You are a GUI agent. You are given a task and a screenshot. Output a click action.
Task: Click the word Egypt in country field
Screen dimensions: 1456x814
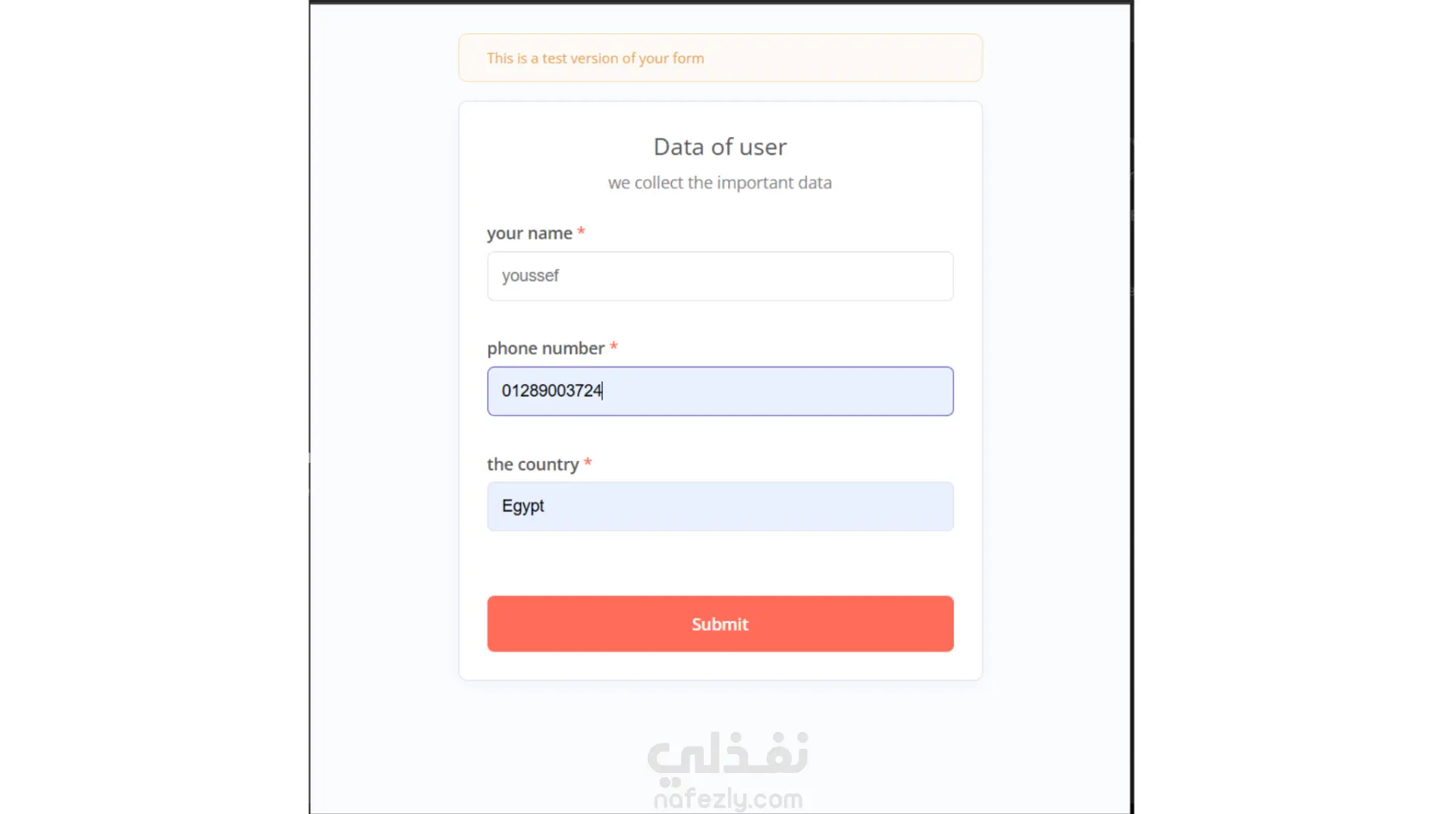[x=522, y=506]
